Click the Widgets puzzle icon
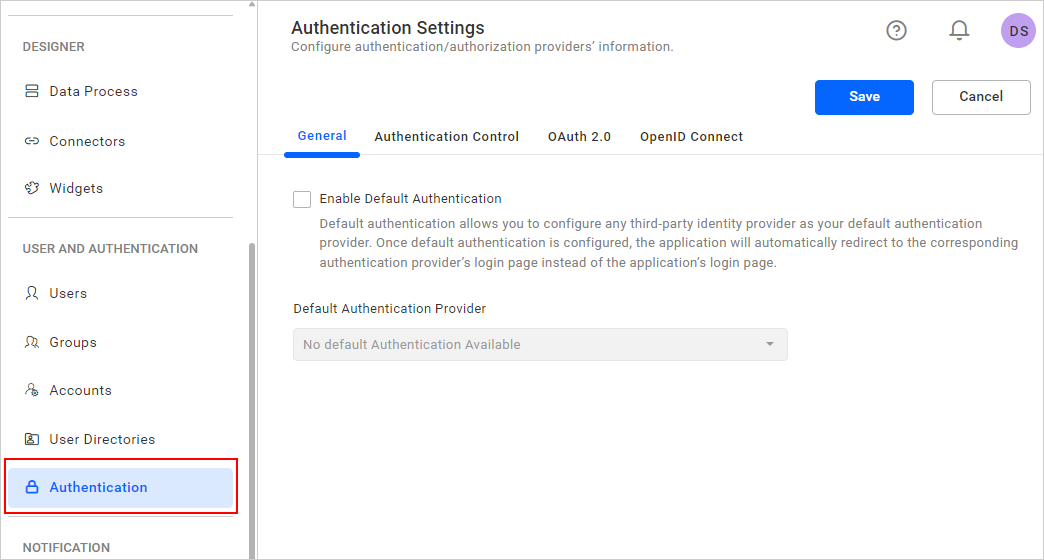 coord(31,188)
